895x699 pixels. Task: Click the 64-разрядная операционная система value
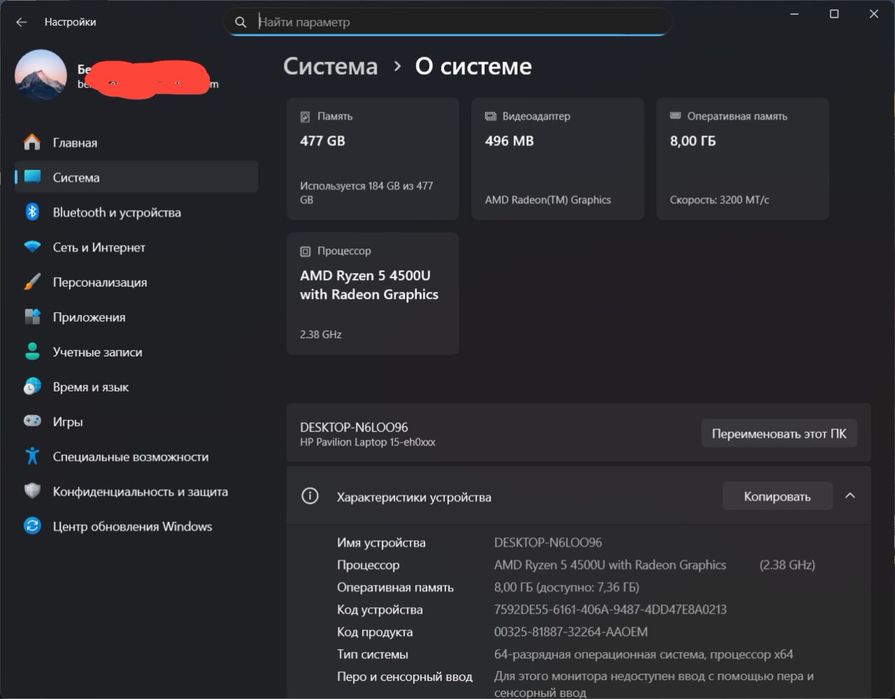coord(643,654)
